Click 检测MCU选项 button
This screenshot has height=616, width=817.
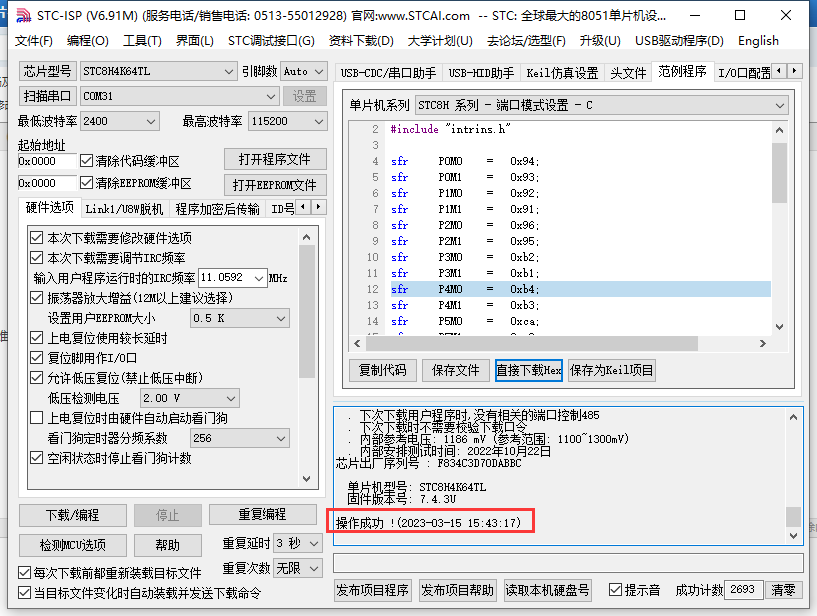coord(72,545)
